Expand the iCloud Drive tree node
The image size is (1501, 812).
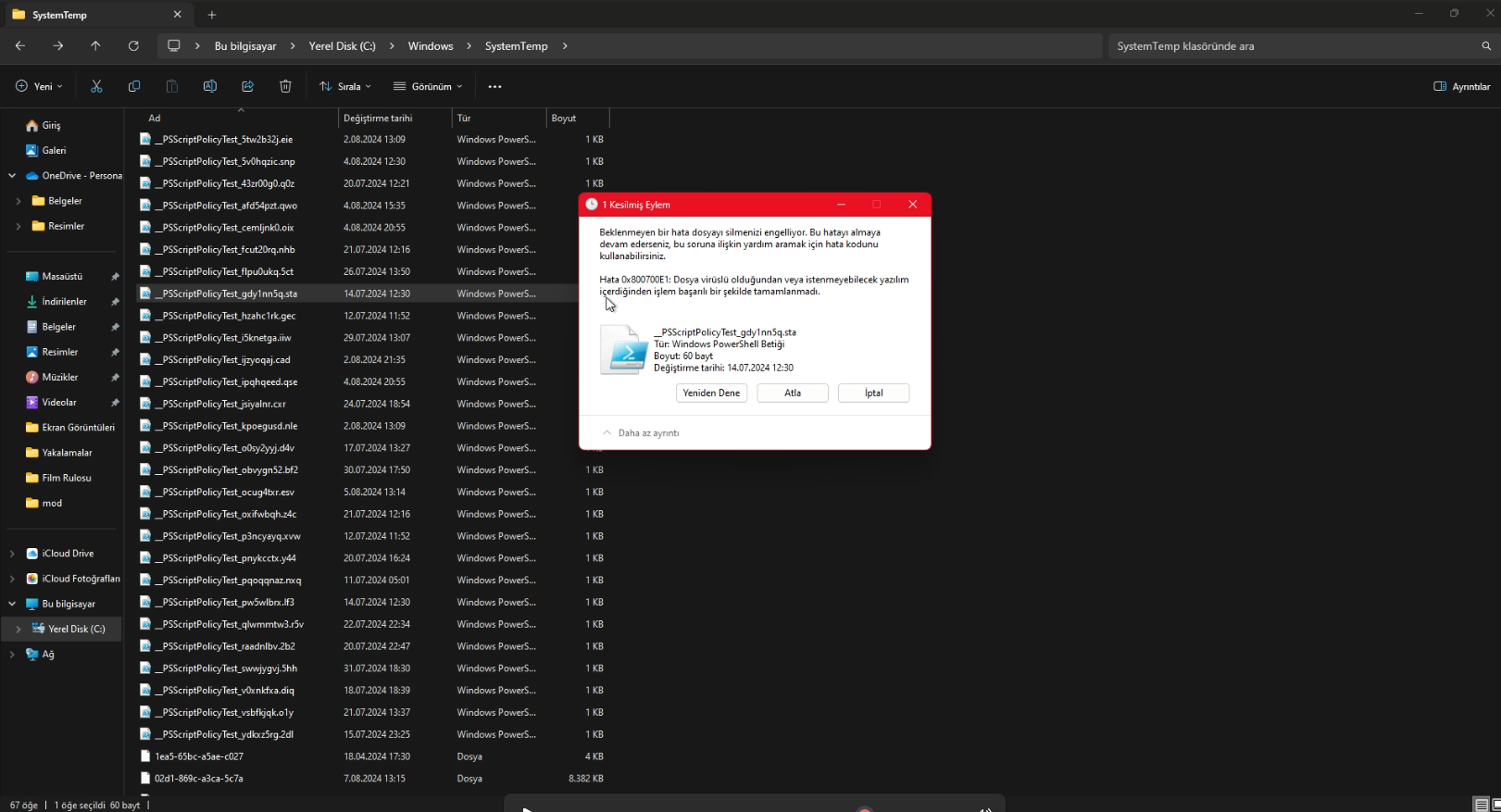12,554
